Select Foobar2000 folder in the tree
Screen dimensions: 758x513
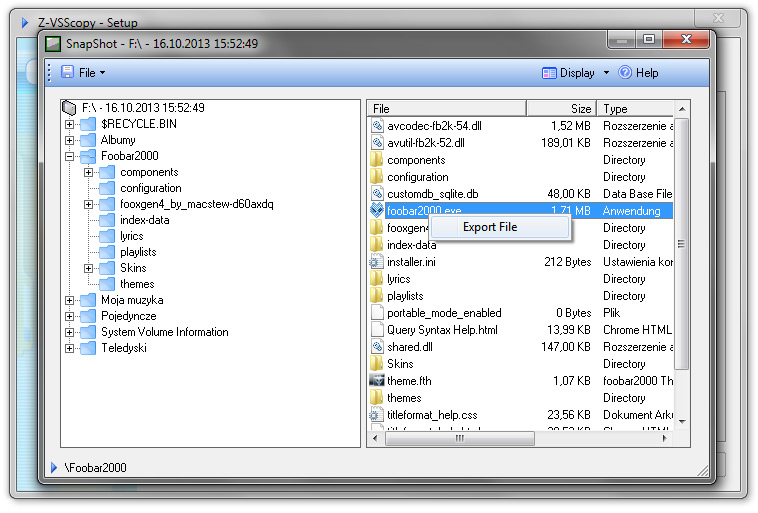tap(130, 156)
